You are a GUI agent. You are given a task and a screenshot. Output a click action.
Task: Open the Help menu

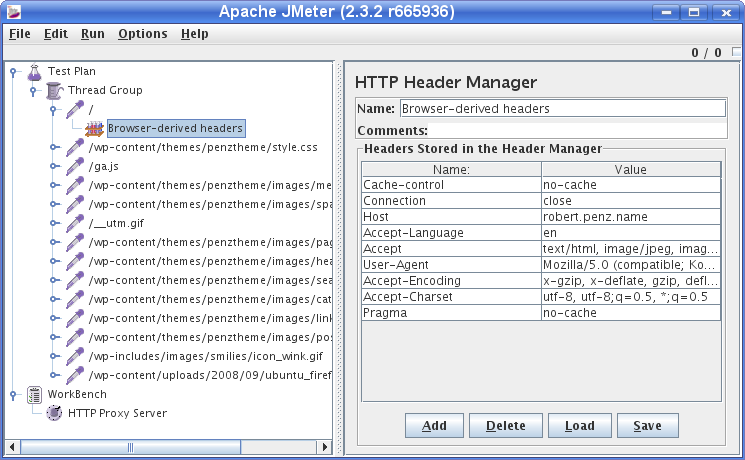pyautogui.click(x=194, y=34)
